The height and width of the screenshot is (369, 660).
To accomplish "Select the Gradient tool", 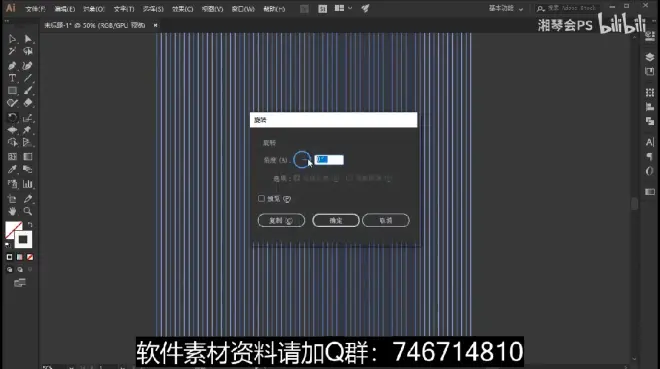I will click(x=28, y=157).
